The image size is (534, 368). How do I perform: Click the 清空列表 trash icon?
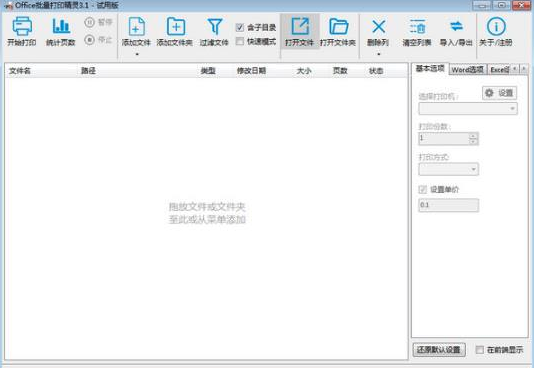(x=418, y=26)
